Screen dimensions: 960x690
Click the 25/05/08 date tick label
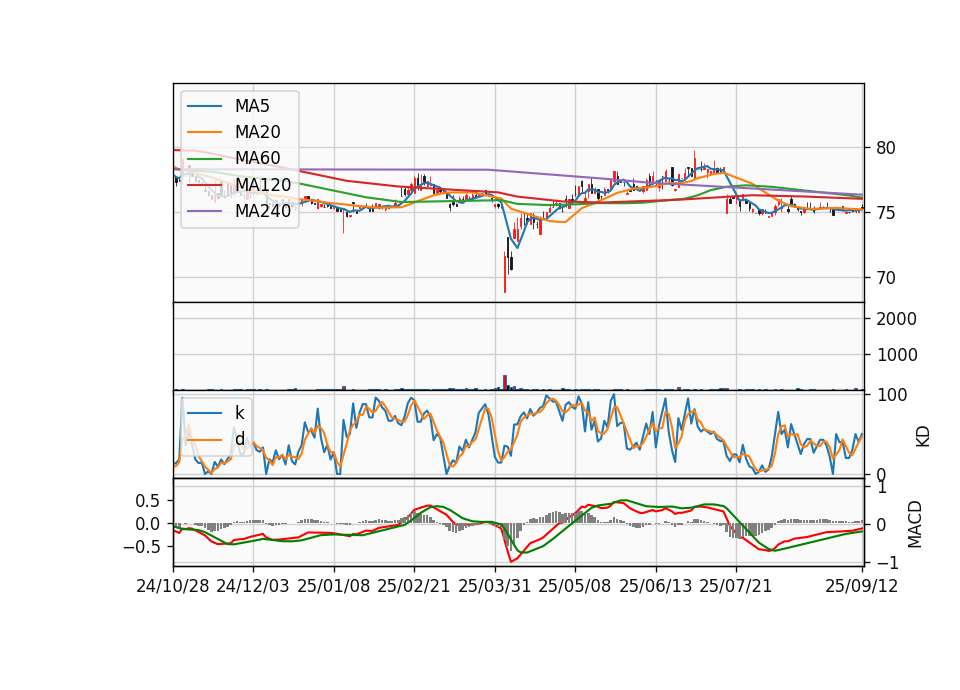(x=575, y=586)
